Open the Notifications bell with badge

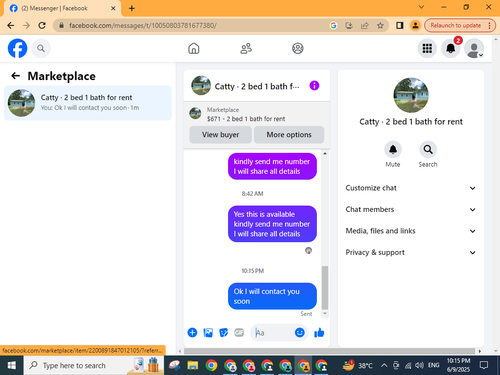point(451,49)
